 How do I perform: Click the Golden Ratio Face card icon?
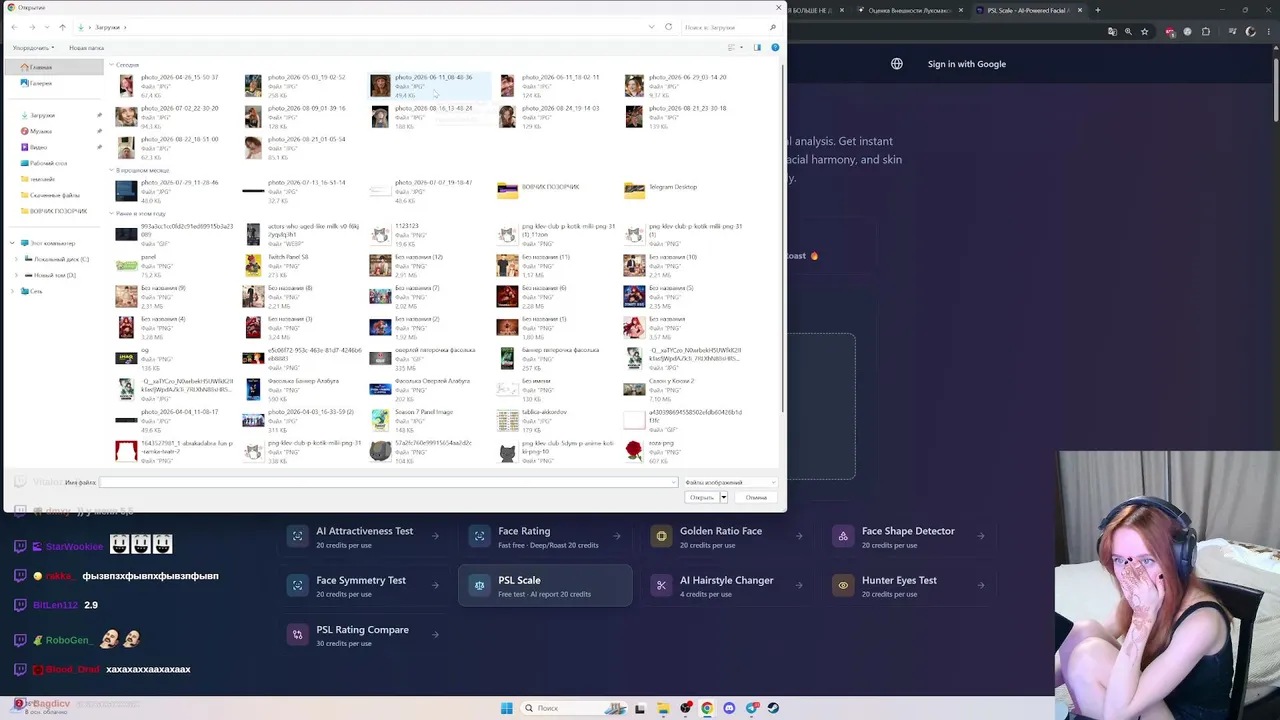click(661, 537)
